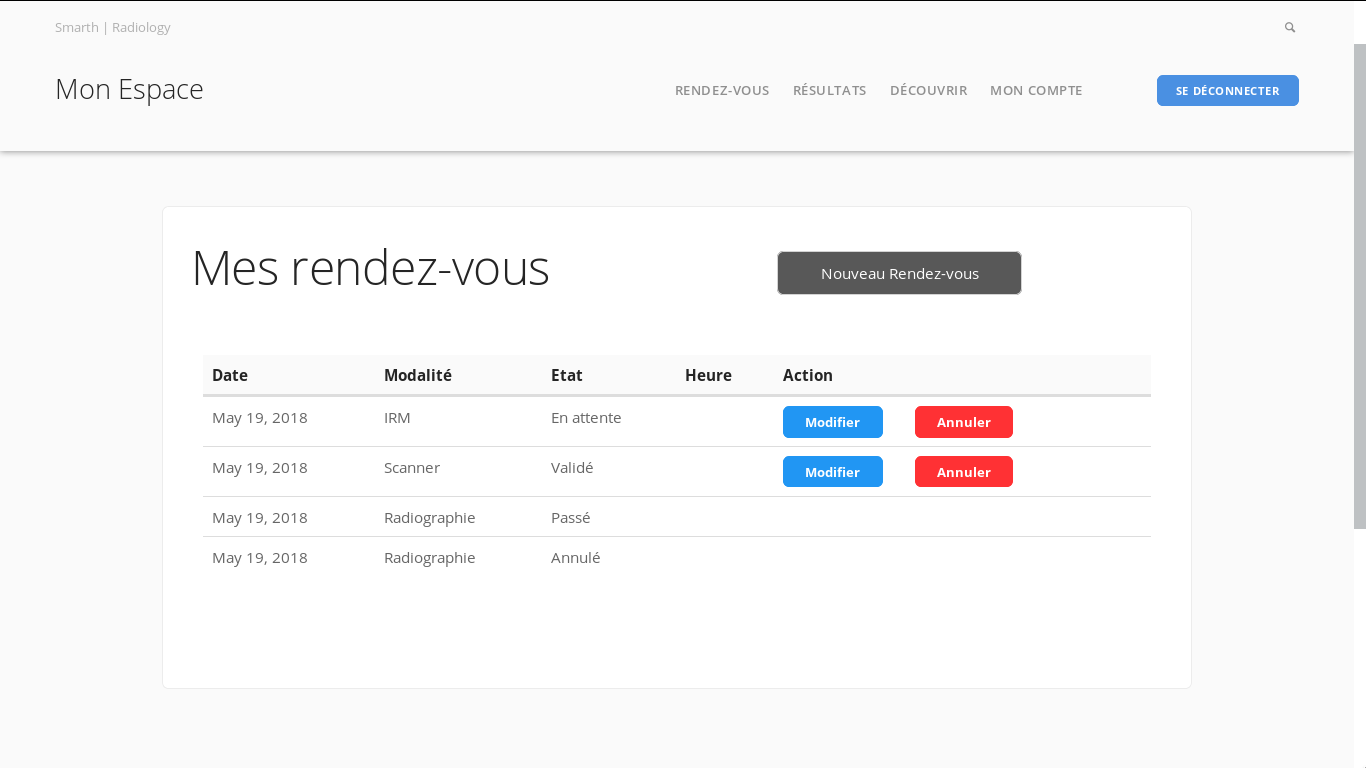Open MON COMPTE in navigation

point(1036,90)
